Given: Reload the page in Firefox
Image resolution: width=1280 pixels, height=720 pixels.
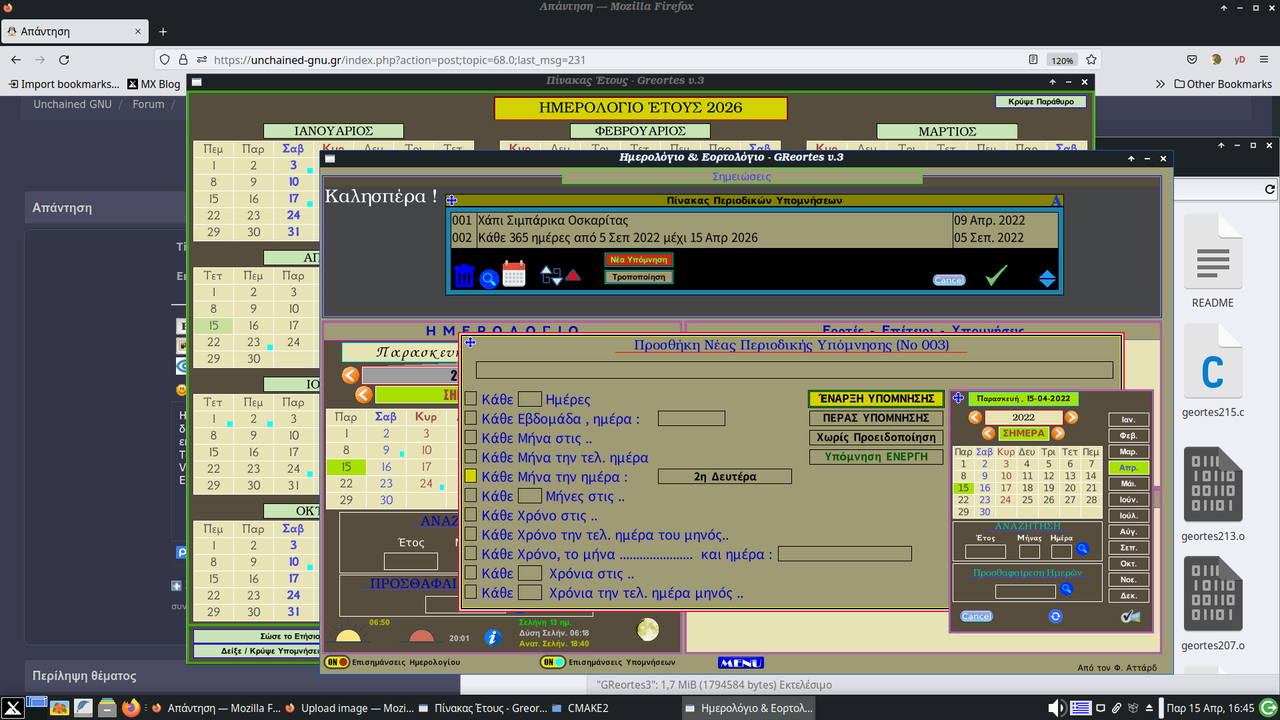Looking at the screenshot, I should coord(64,59).
